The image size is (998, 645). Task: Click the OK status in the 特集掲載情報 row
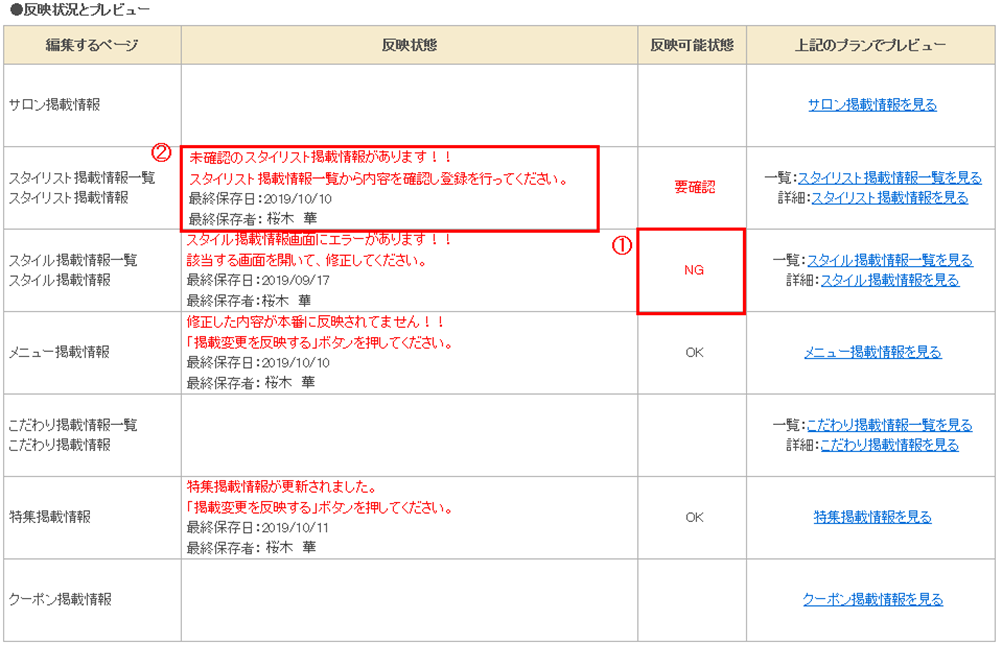(x=694, y=517)
